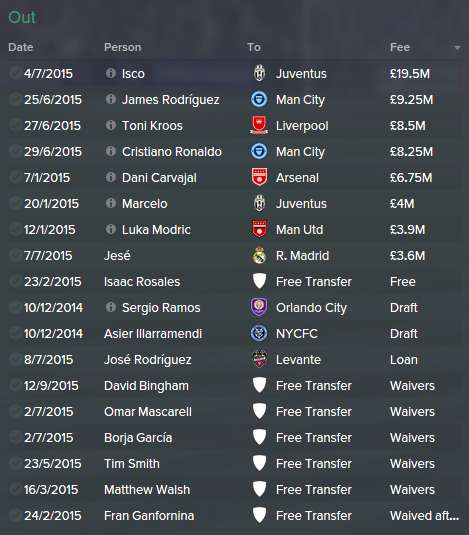Screen dimensions: 469x535
Task: Select the David Bingham transfer row
Action: tap(235, 386)
